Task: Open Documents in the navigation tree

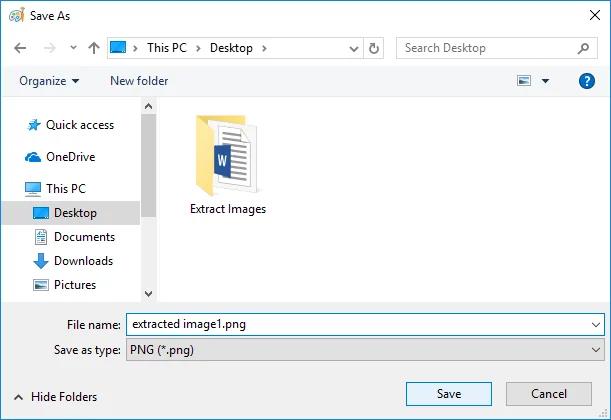Action: tap(84, 237)
